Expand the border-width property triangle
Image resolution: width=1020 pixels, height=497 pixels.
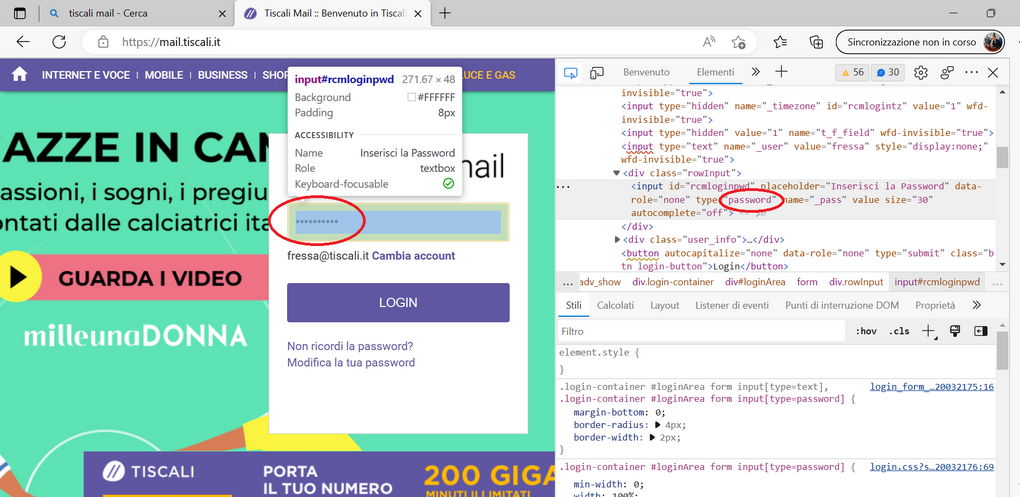point(652,438)
